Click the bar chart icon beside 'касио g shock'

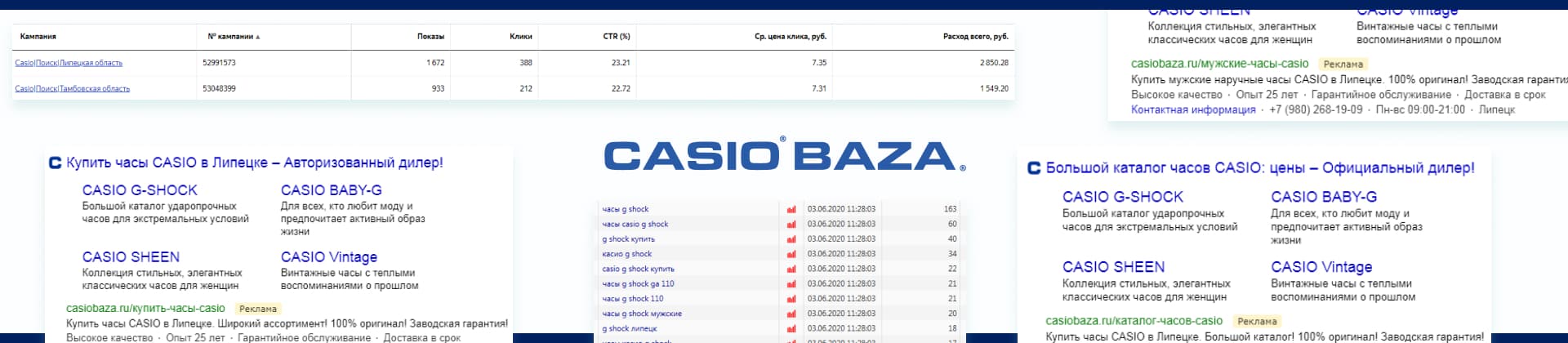791,254
